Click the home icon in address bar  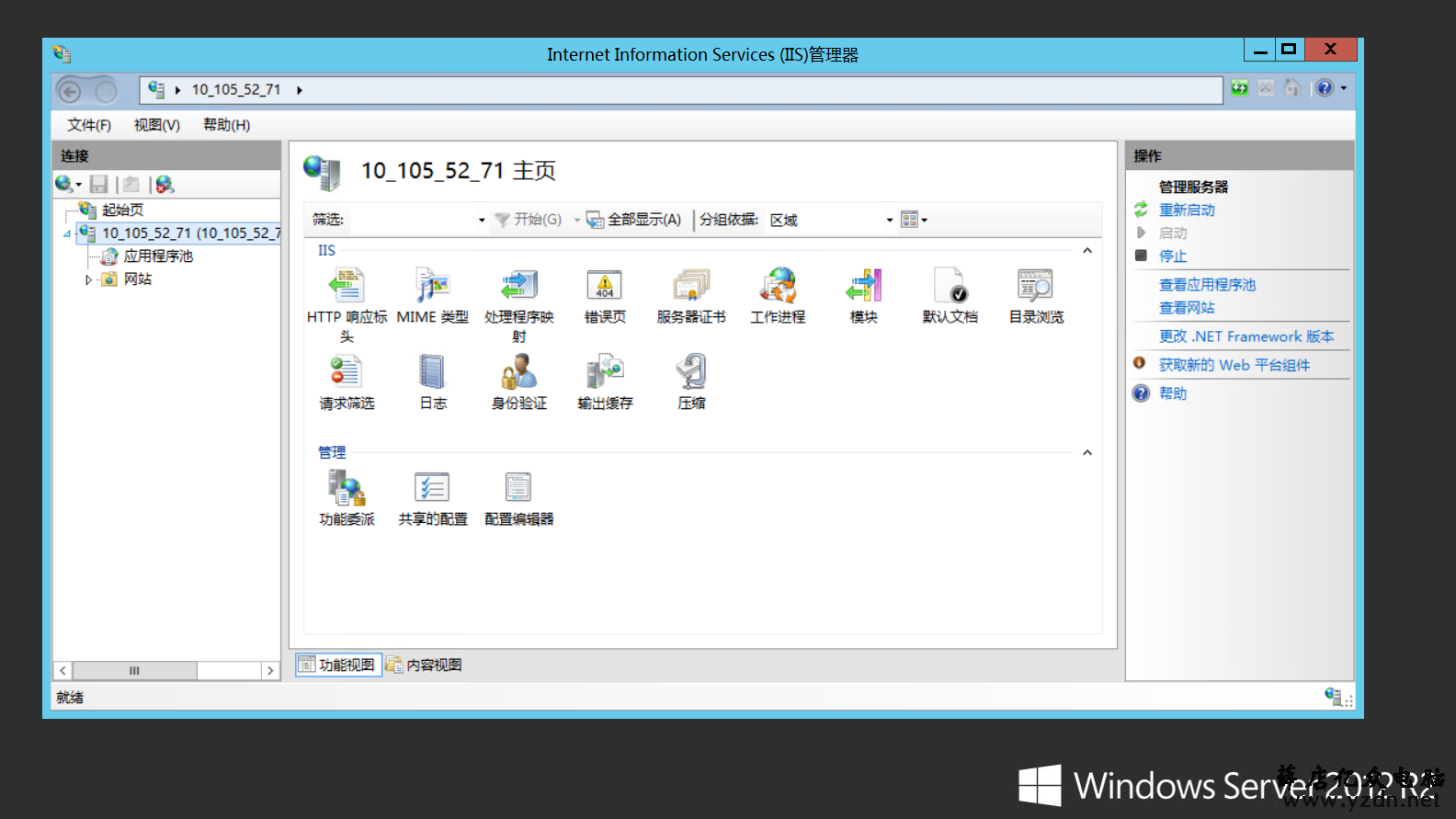(x=1292, y=88)
